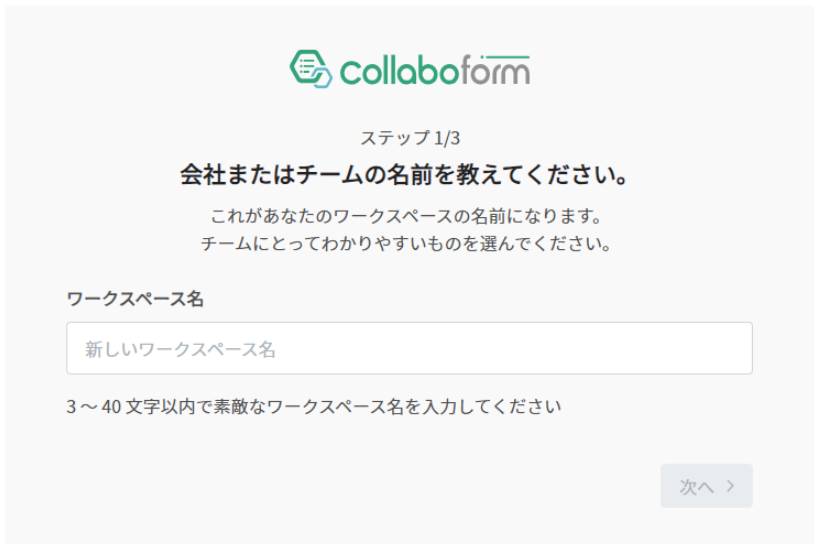822x551 pixels.
Task: Click the '1/3' number in the step label
Action: tap(447, 138)
